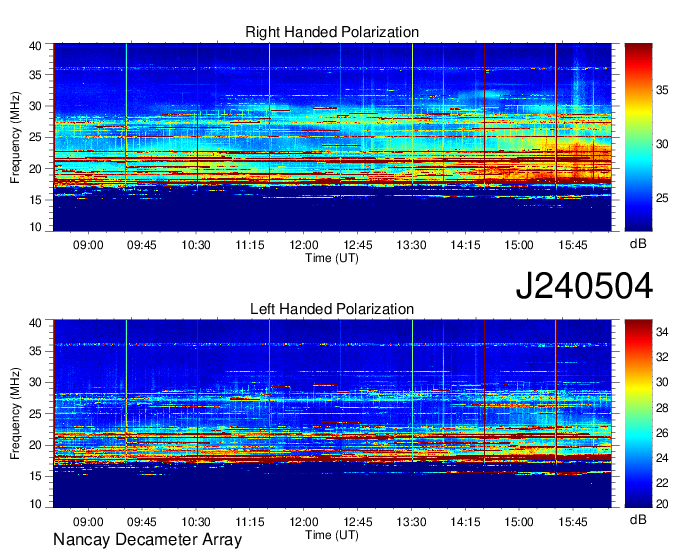Click 26 dB tick on bottom color bar
Image resolution: width=680 pixels, height=552 pixels.
(662, 433)
